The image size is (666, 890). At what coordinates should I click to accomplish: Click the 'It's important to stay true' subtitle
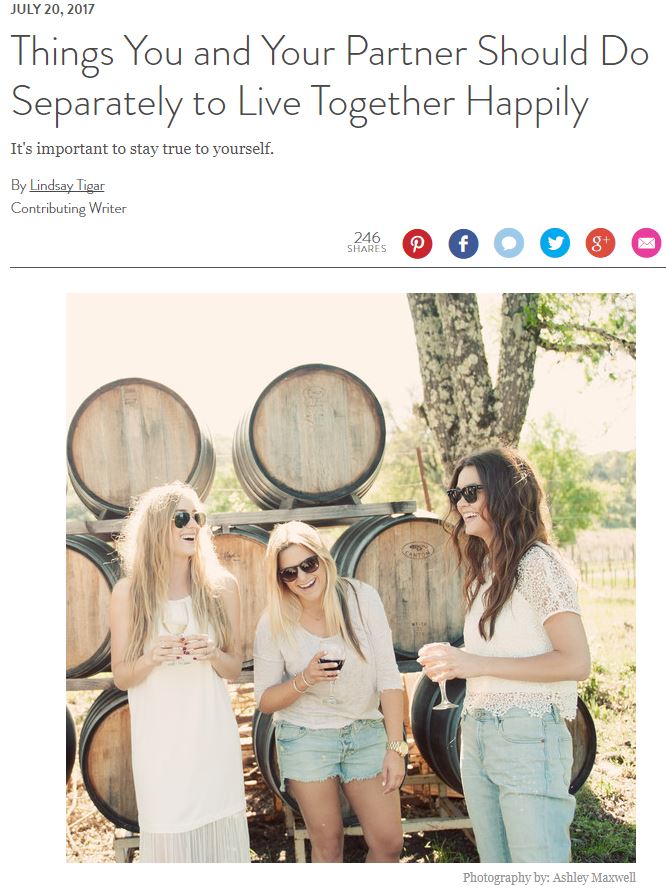pos(142,149)
